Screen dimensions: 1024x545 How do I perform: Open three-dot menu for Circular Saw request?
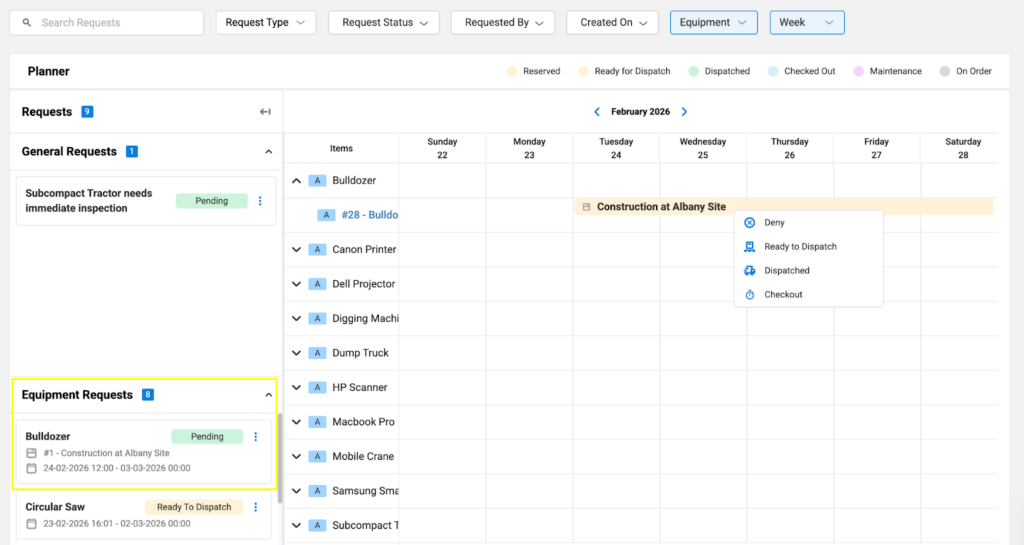click(x=256, y=507)
